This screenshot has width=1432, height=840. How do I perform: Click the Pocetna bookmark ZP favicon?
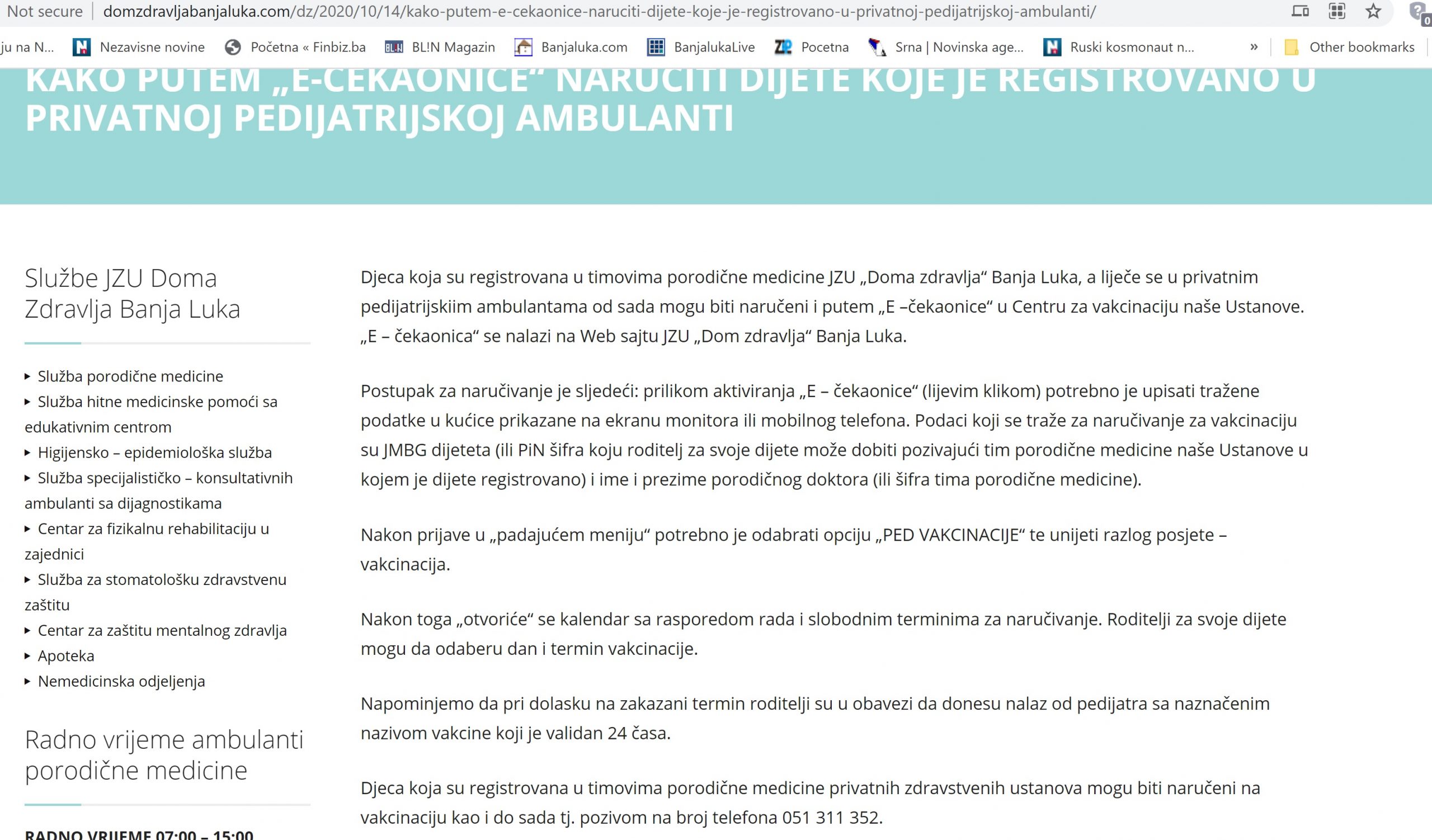pyautogui.click(x=783, y=47)
